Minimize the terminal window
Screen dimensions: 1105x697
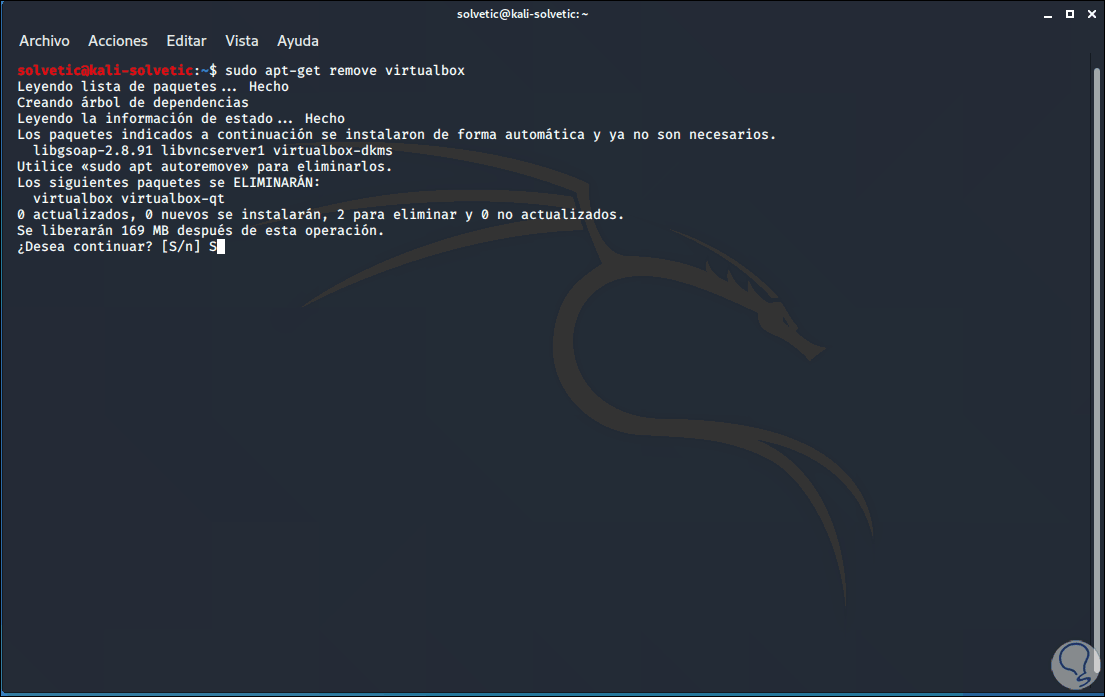tap(1048, 14)
